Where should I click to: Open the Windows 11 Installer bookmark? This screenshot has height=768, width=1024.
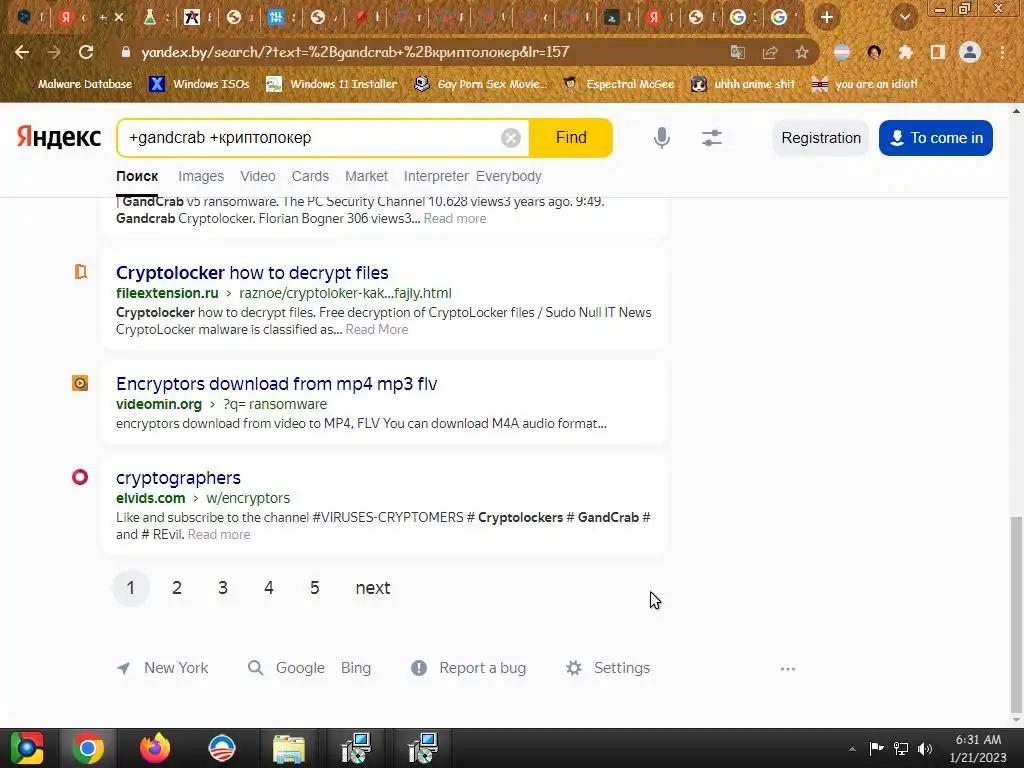click(x=332, y=84)
